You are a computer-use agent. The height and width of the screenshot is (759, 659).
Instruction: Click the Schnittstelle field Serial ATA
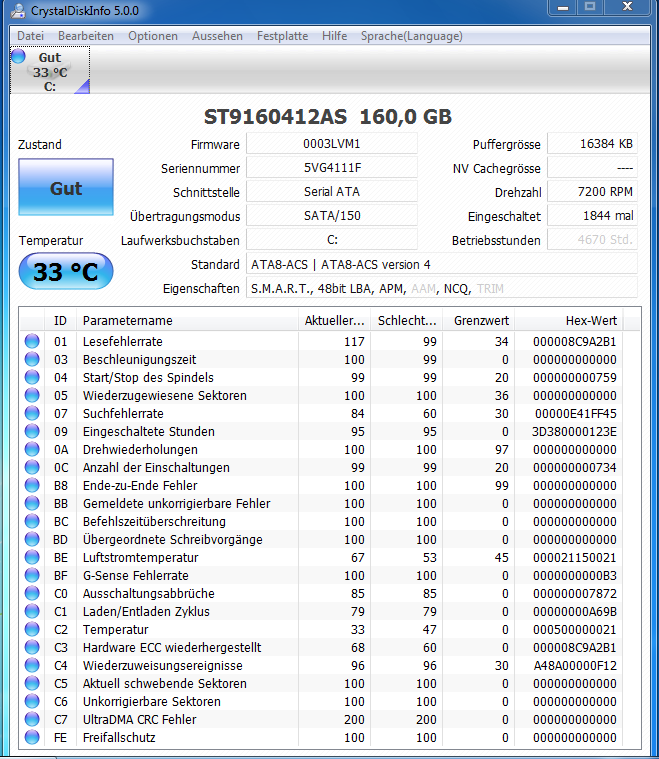click(x=332, y=192)
